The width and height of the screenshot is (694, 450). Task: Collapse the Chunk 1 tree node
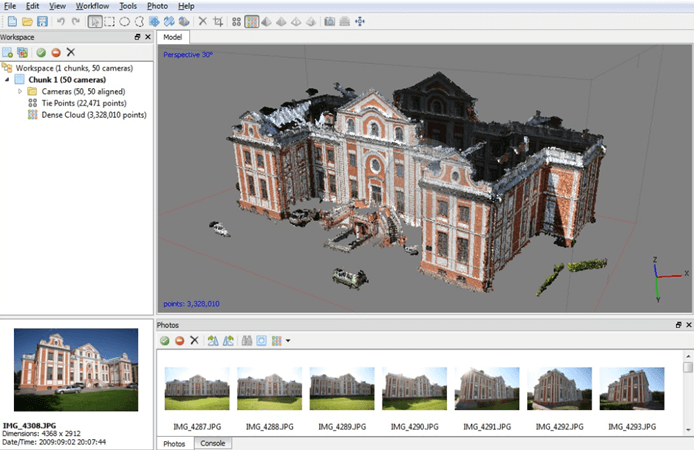tap(8, 79)
